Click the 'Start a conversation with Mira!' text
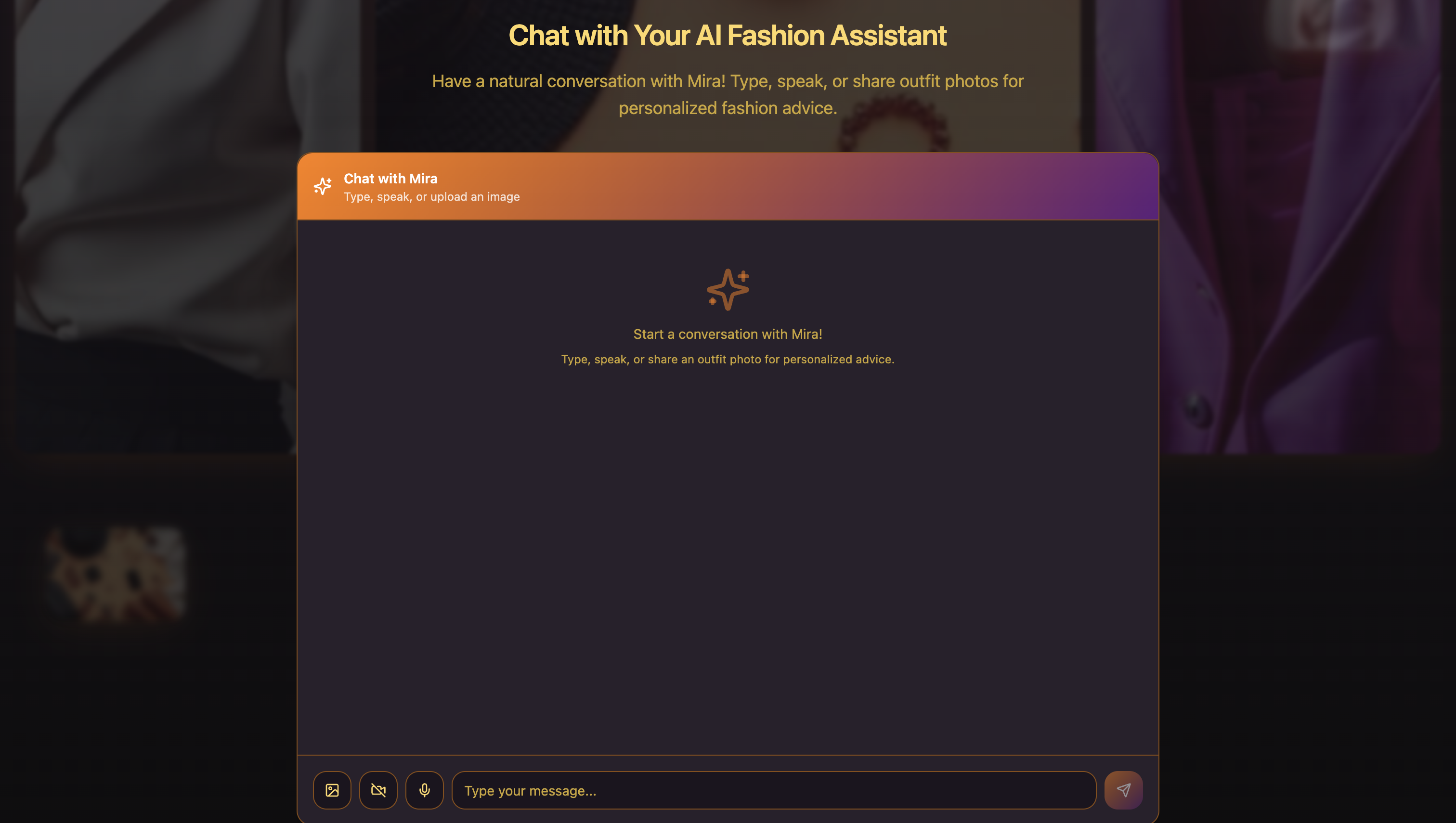Screen dimensions: 1456x823 pos(728,334)
